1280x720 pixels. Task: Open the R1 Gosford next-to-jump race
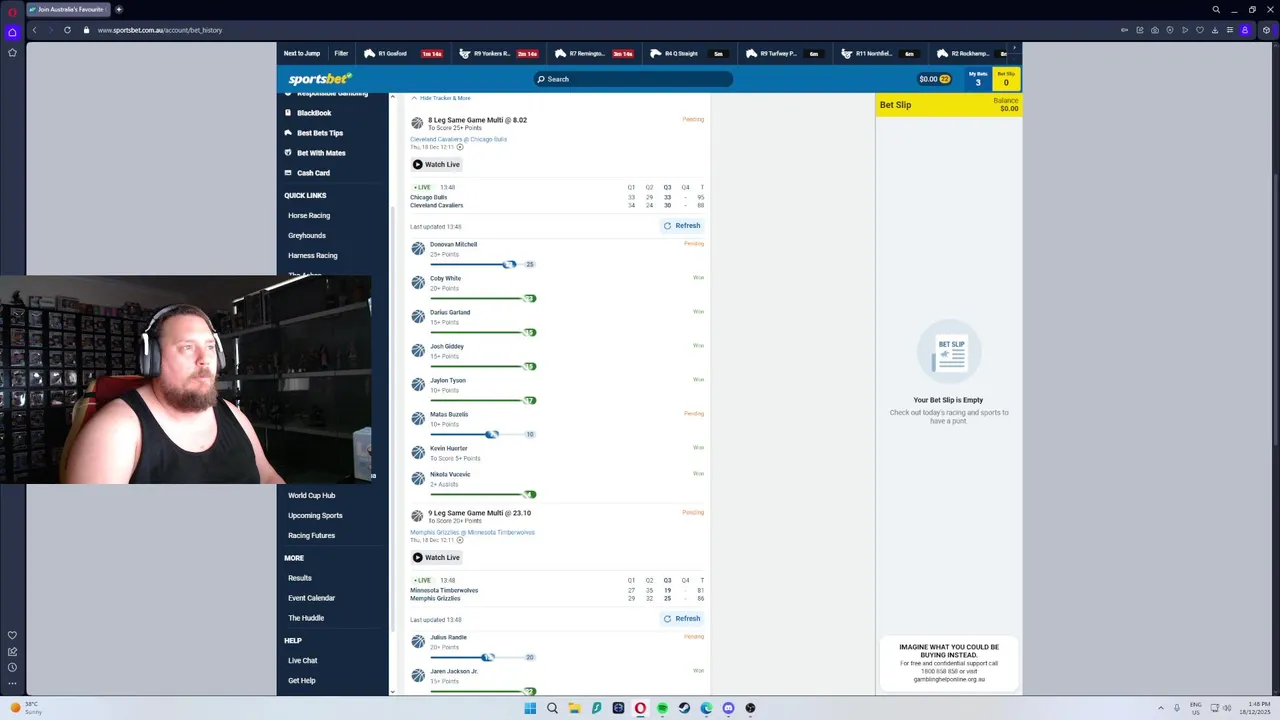(x=403, y=54)
